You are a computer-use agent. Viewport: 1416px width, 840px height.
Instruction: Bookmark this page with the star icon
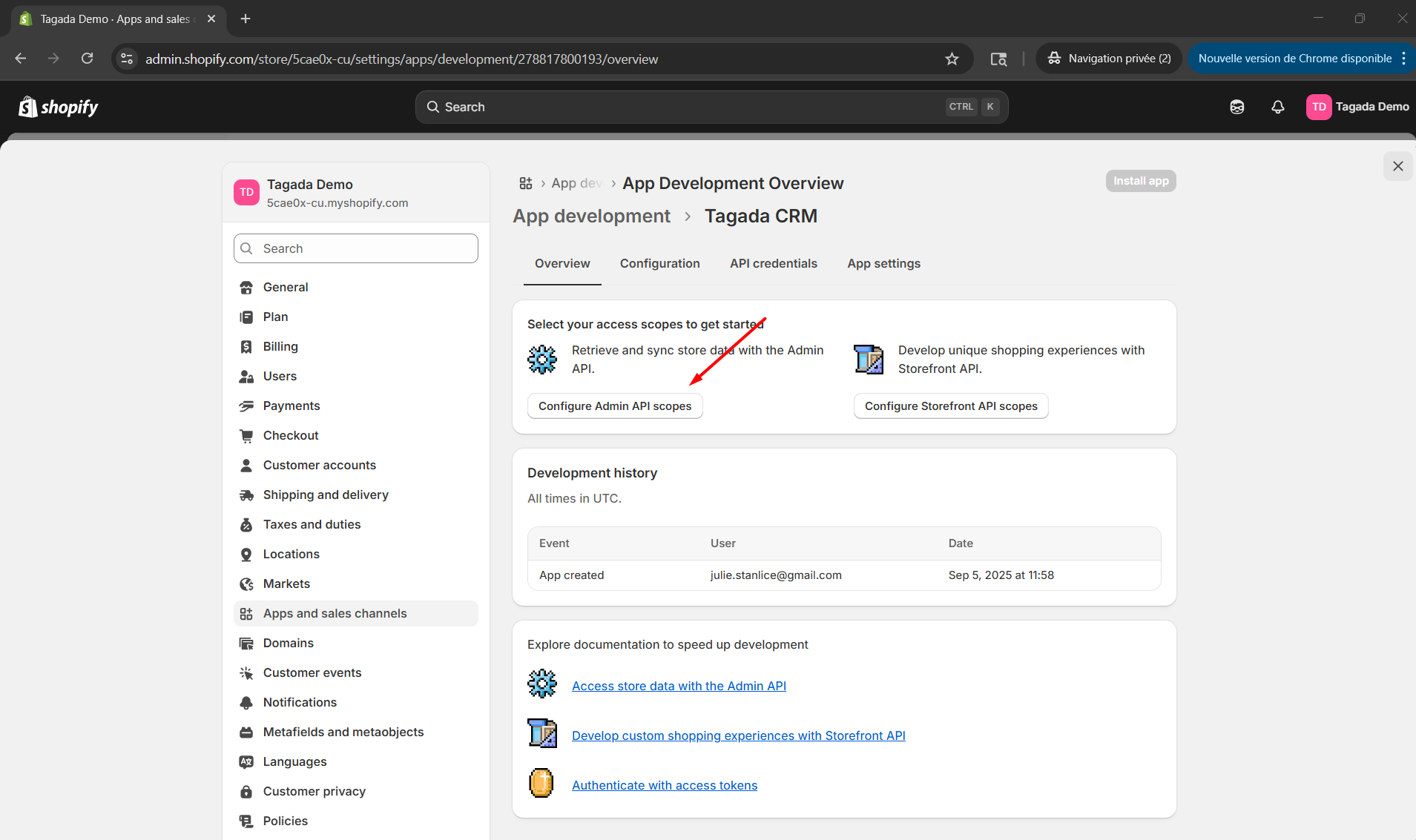(952, 59)
